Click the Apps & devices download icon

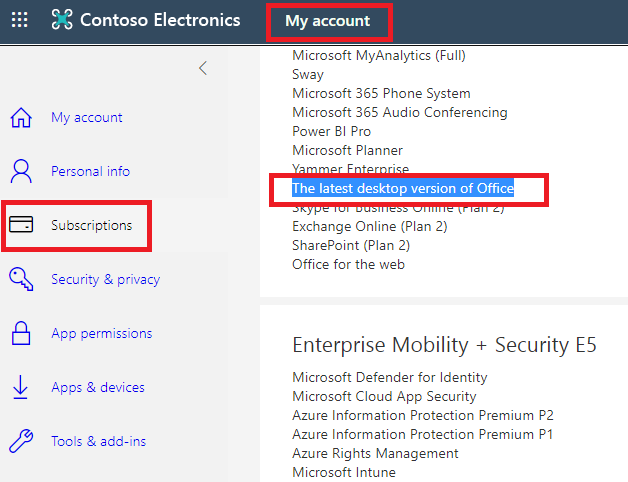point(21,387)
